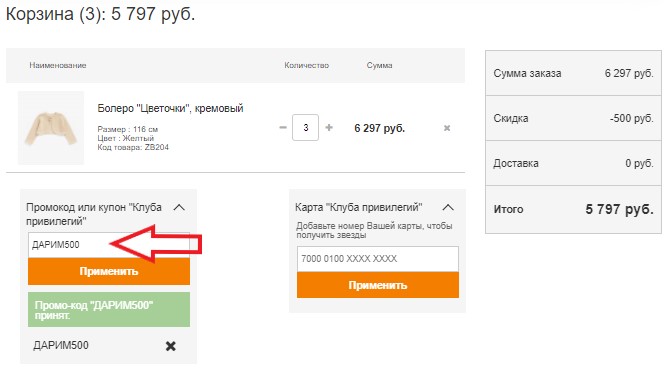The image size is (670, 375).
Task: Click the Промо-код принят green notification
Action: click(x=109, y=310)
